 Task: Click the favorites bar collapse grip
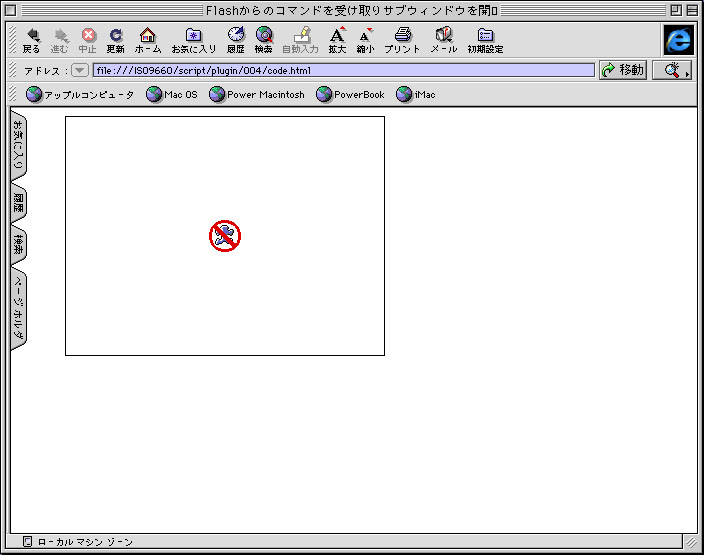(x=13, y=94)
